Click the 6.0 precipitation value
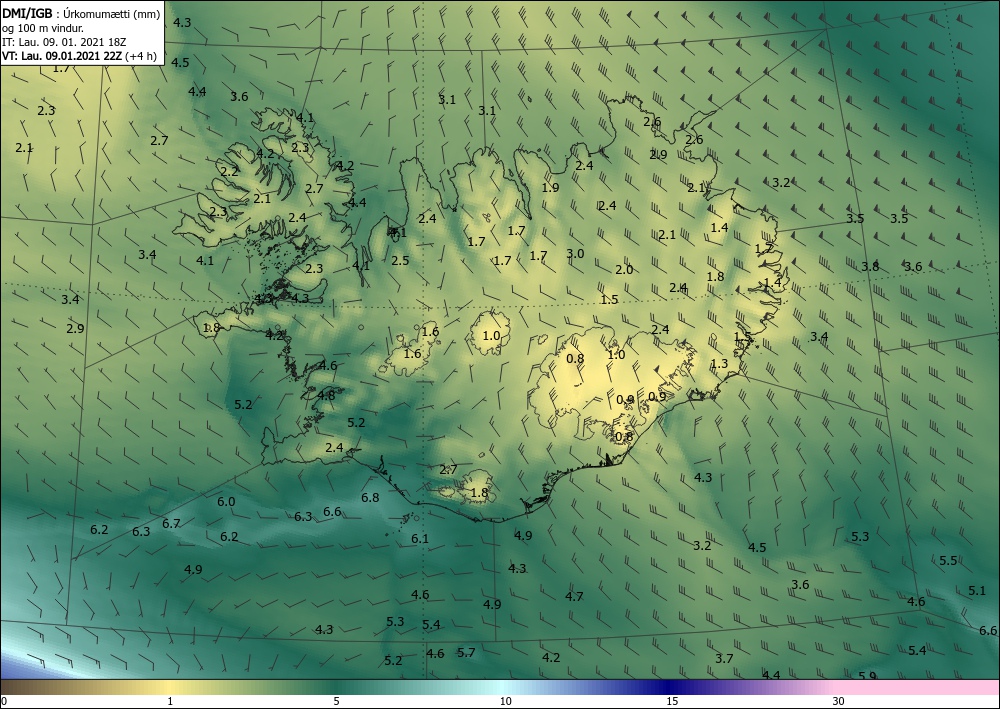This screenshot has width=1000, height=709. (226, 502)
